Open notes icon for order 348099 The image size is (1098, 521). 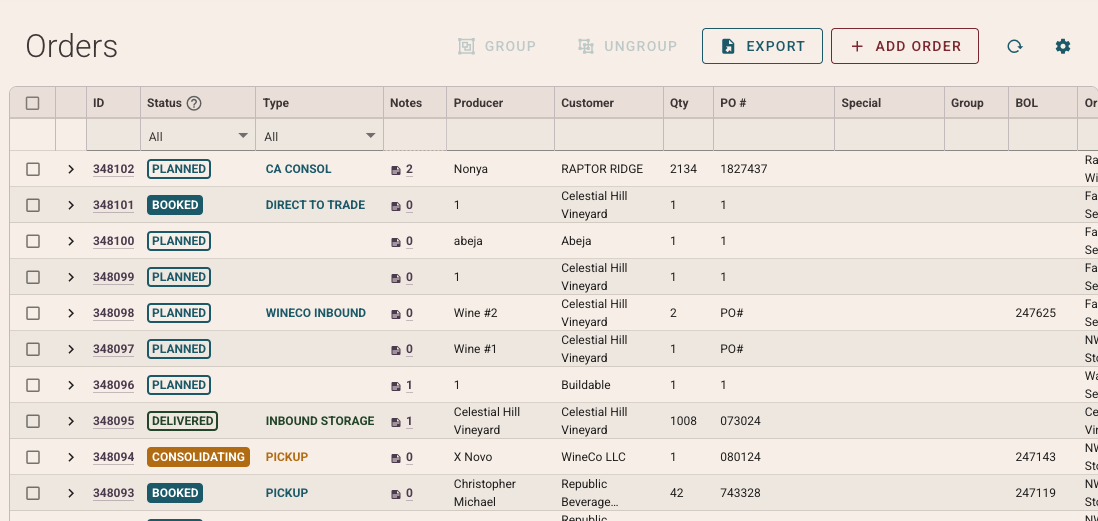pyautogui.click(x=396, y=277)
